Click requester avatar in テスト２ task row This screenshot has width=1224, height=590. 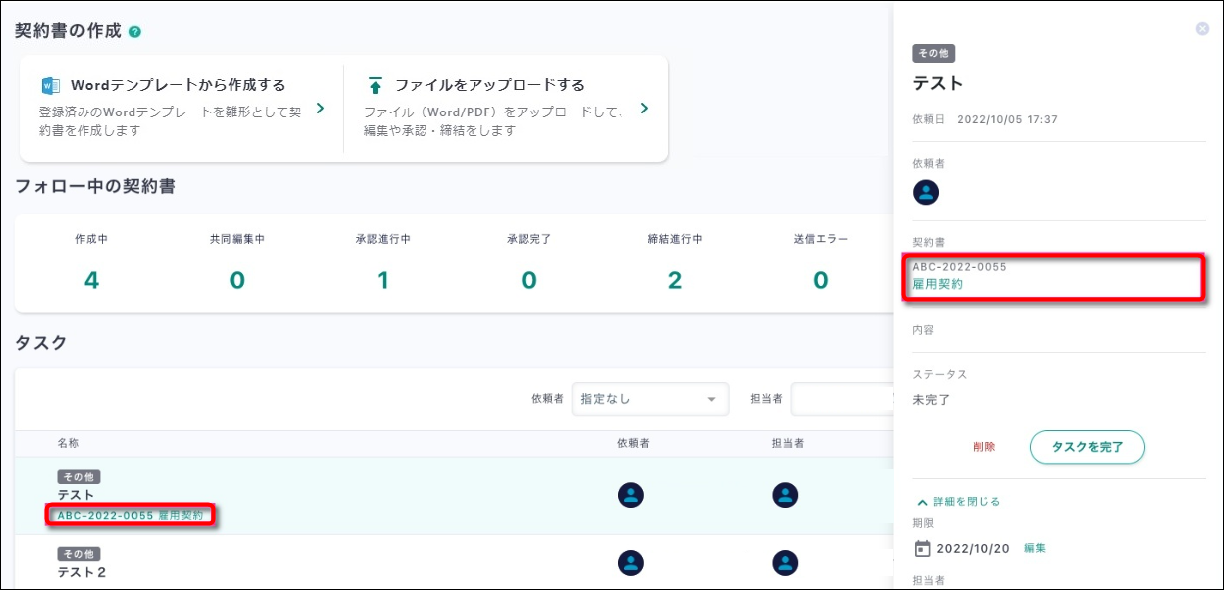[631, 562]
